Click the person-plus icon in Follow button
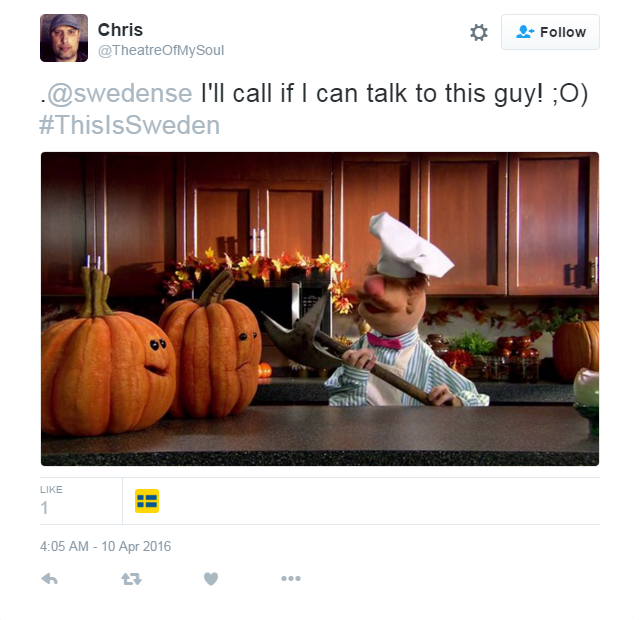The image size is (639, 620). click(524, 32)
